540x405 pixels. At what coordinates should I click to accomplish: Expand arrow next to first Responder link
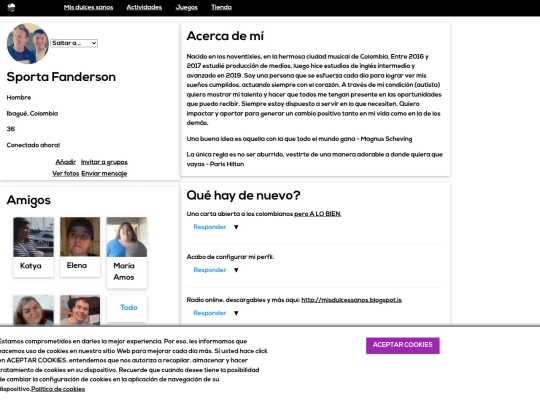coord(236,227)
